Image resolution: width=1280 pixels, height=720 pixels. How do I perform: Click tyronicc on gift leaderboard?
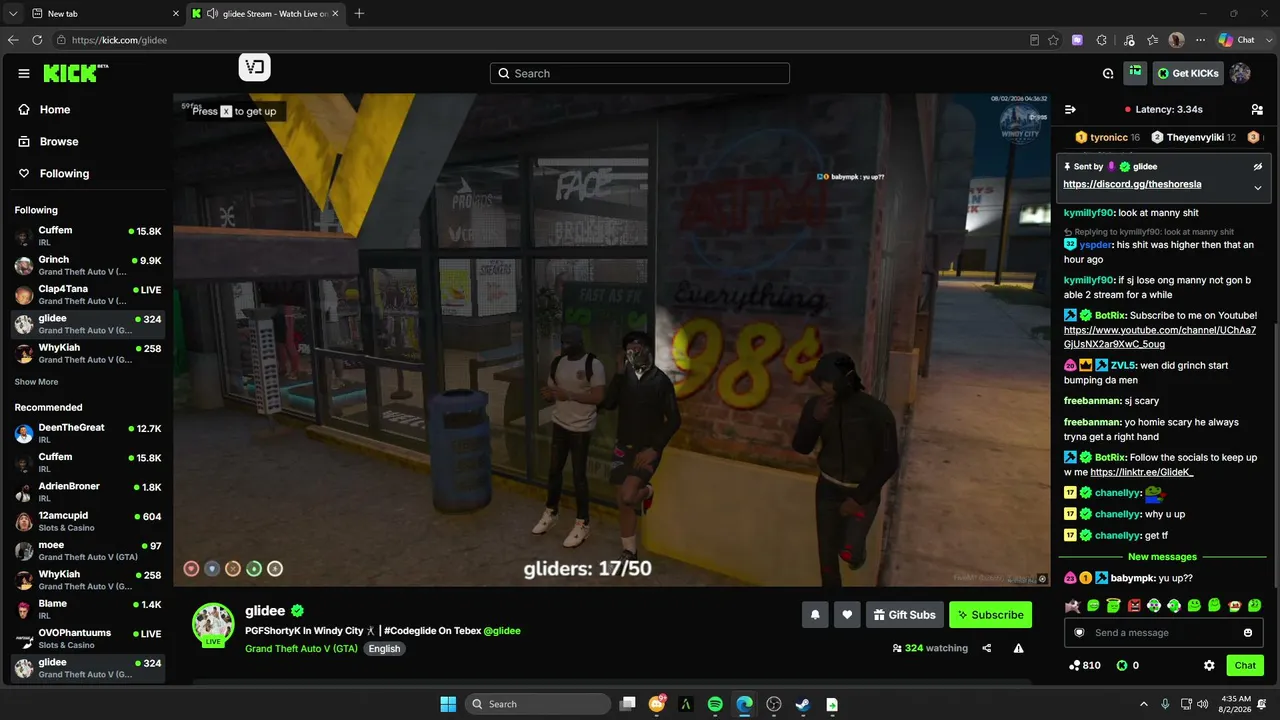[1108, 137]
